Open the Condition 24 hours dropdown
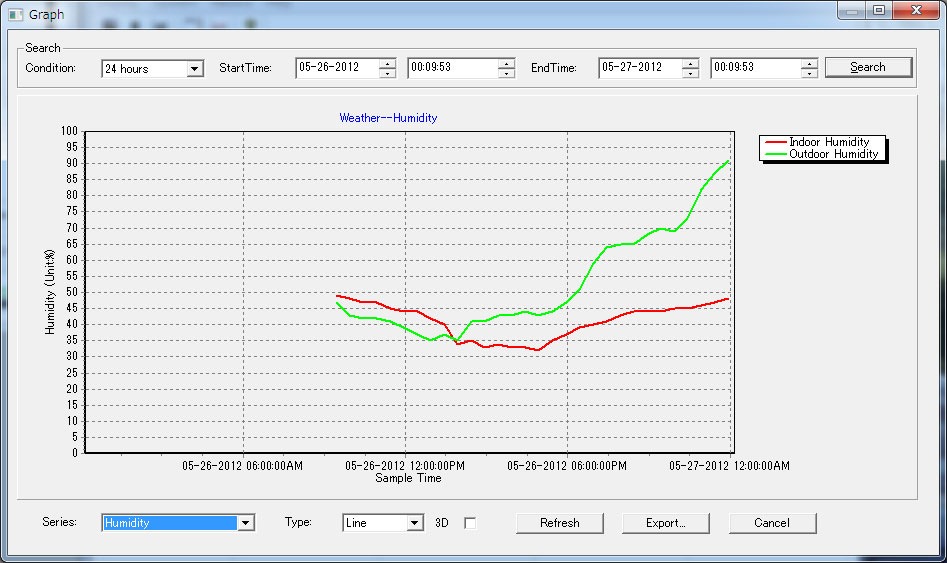Screen dimensions: 947x563 194,69
